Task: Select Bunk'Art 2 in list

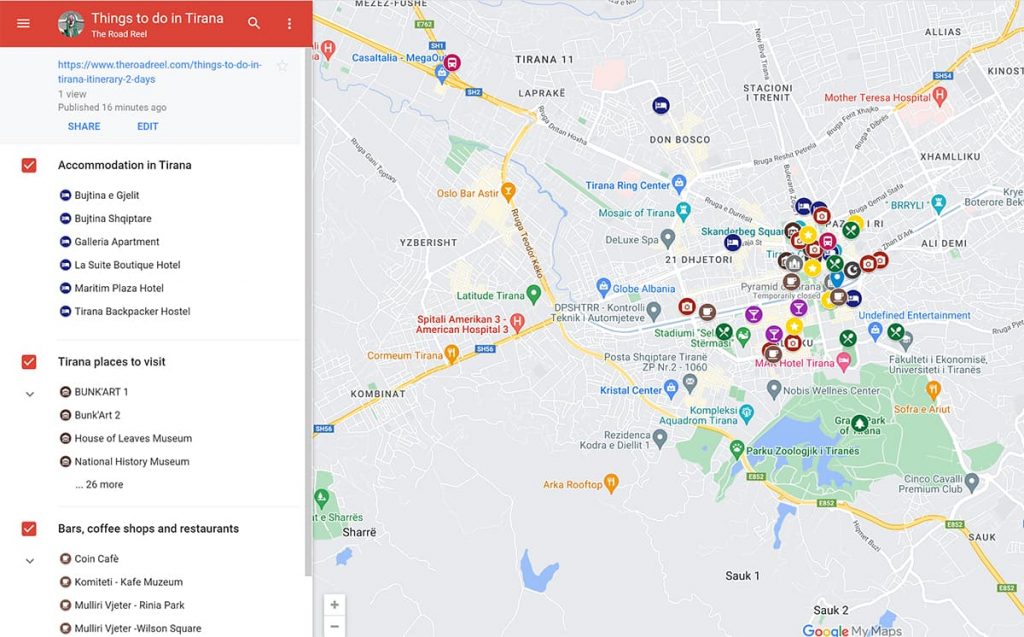Action: pos(97,415)
